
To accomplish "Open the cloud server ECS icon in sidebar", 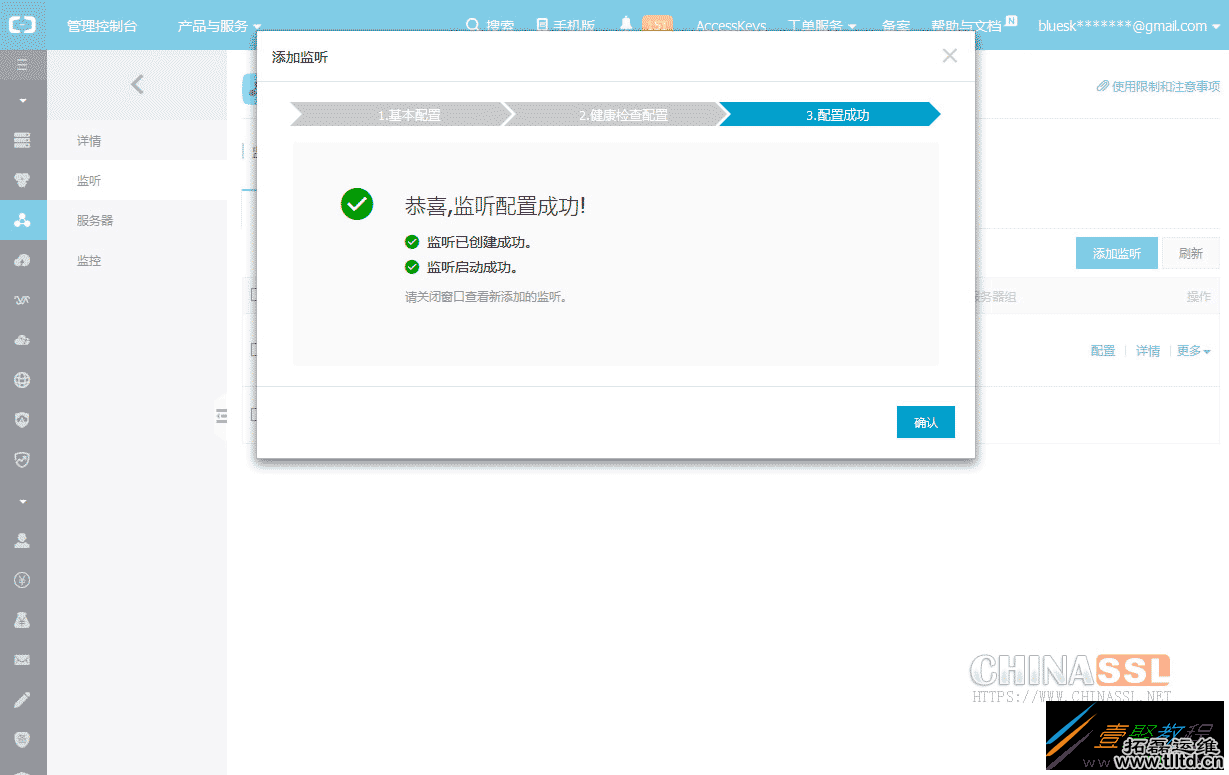I will 22,139.
